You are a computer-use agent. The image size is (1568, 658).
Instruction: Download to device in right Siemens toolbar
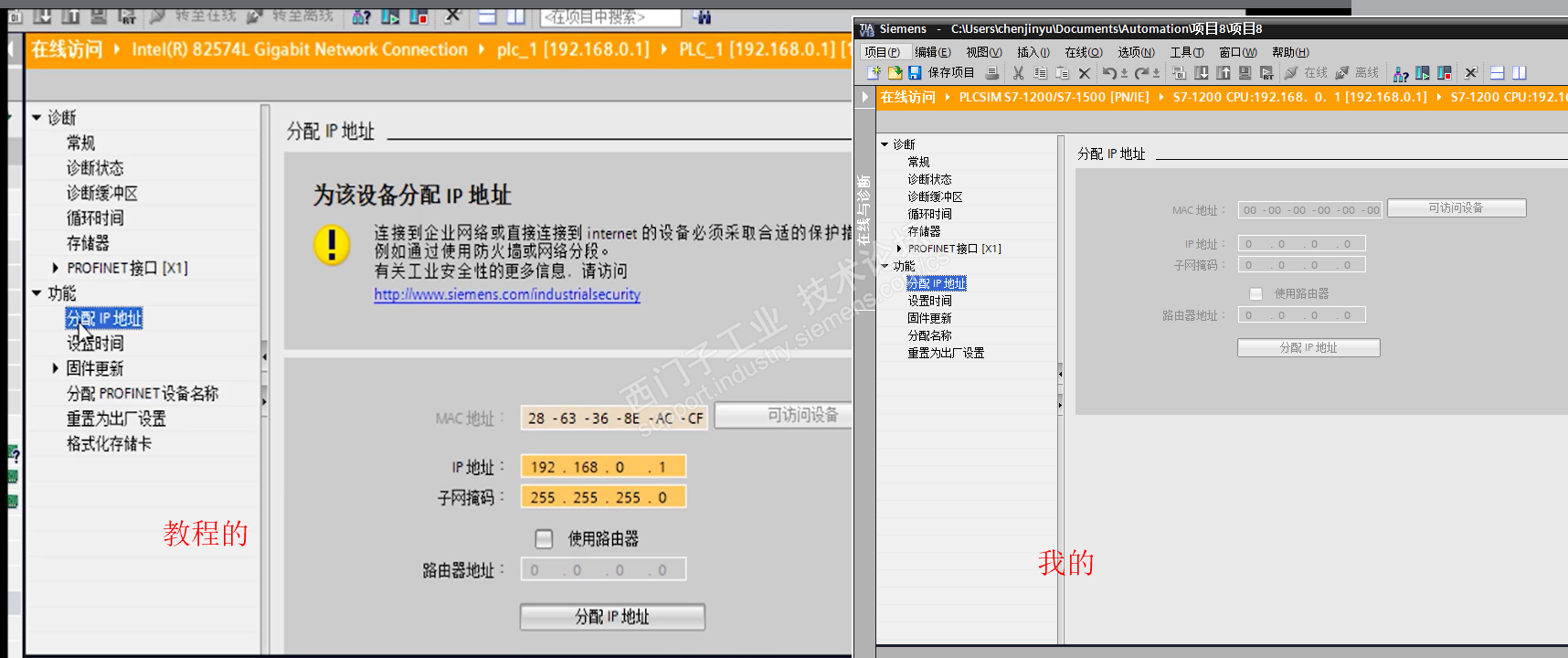tap(1202, 73)
